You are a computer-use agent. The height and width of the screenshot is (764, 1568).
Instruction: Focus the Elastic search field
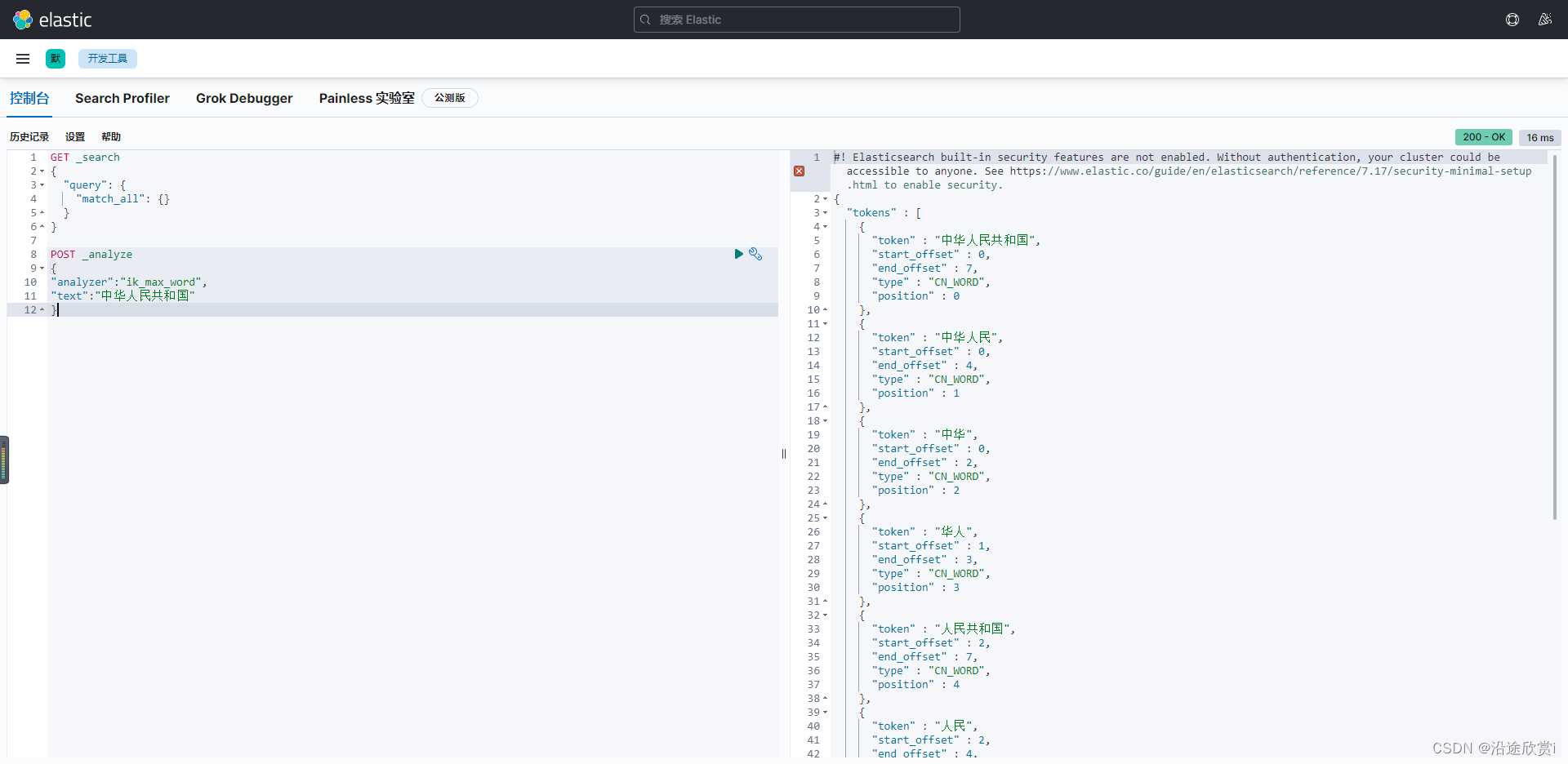coord(797,20)
